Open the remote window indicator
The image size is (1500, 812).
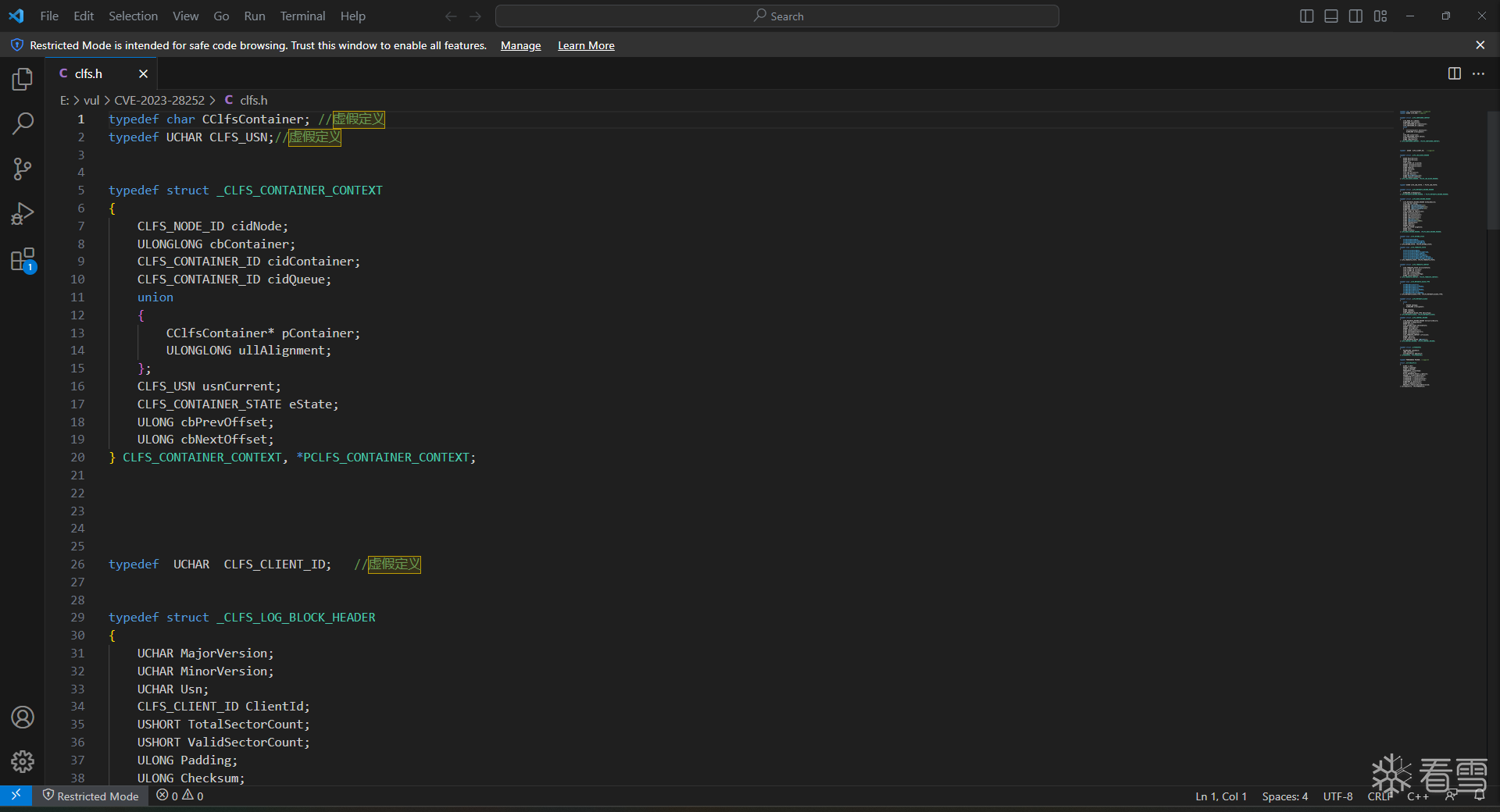click(16, 796)
